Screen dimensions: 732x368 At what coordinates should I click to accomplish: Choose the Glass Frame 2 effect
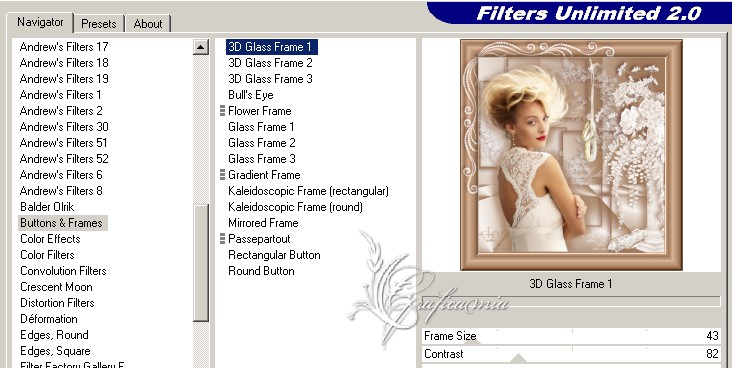262,142
